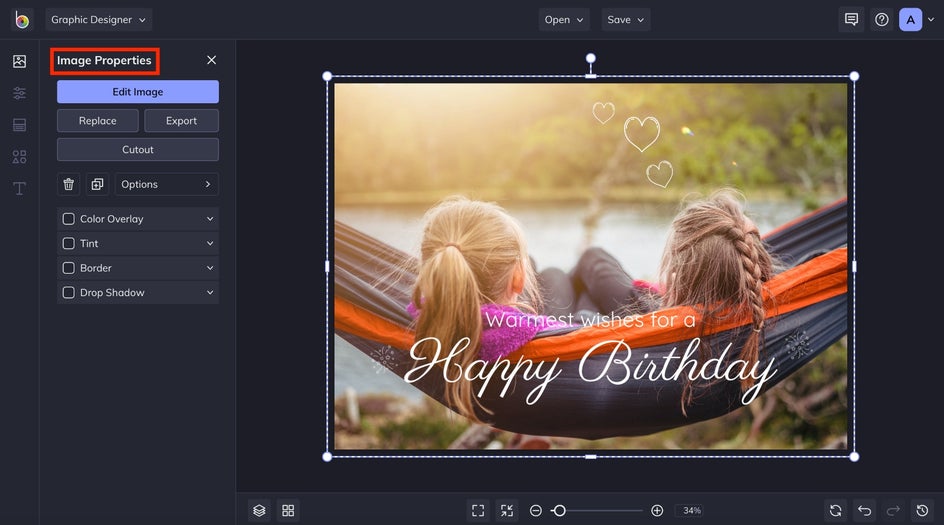
Task: Expand the Drop Shadow settings chevron
Action: click(x=210, y=293)
